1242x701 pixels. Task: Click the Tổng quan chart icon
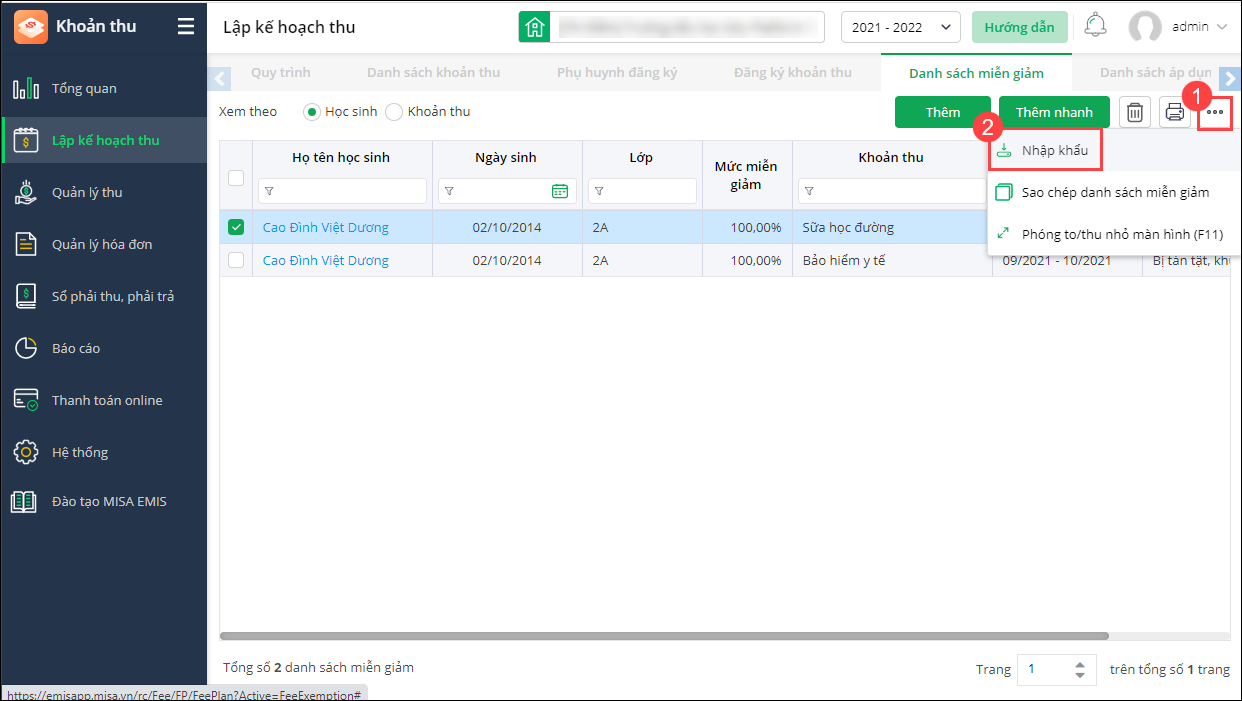click(x=26, y=89)
